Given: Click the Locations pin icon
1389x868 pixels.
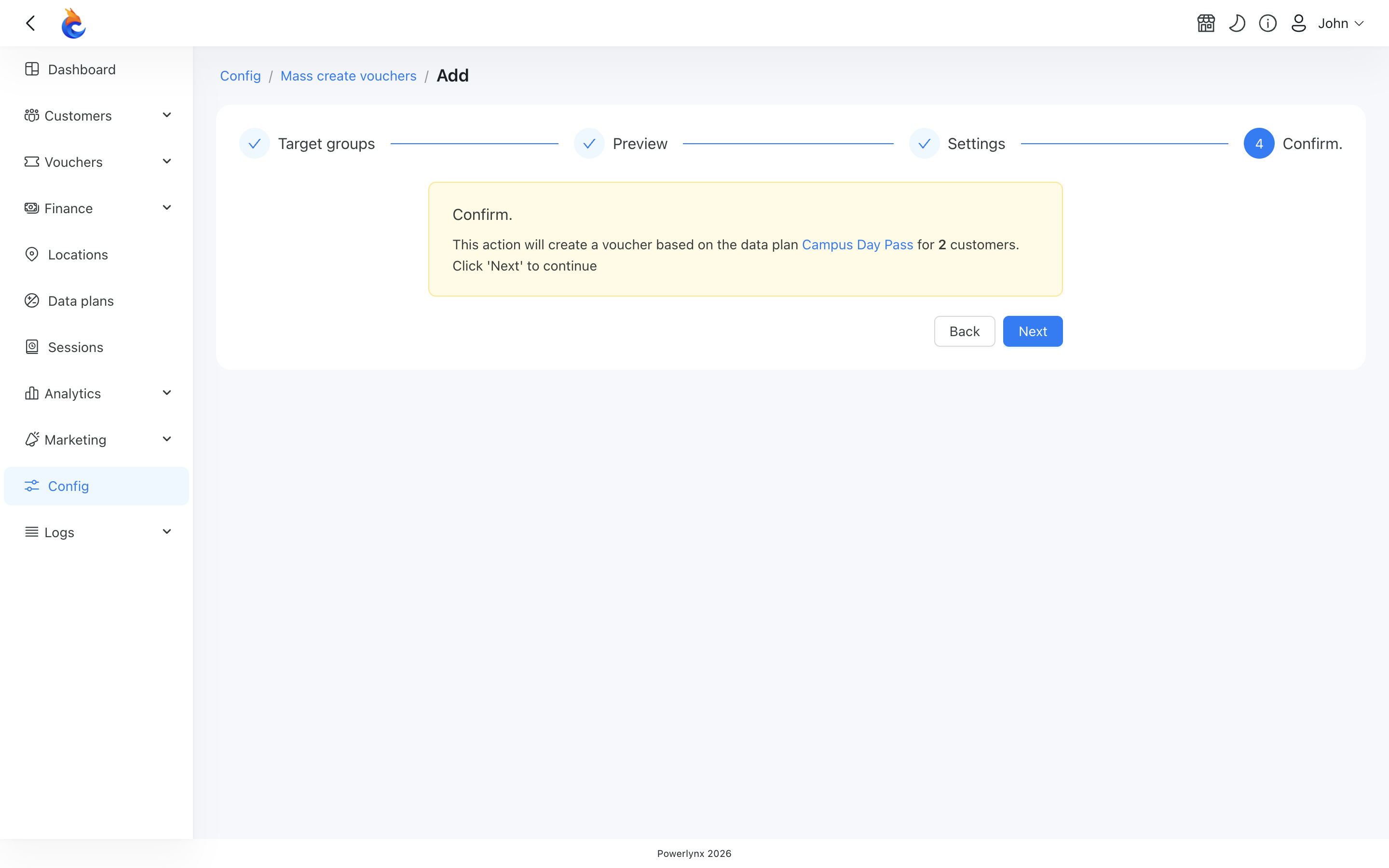Looking at the screenshot, I should [32, 254].
